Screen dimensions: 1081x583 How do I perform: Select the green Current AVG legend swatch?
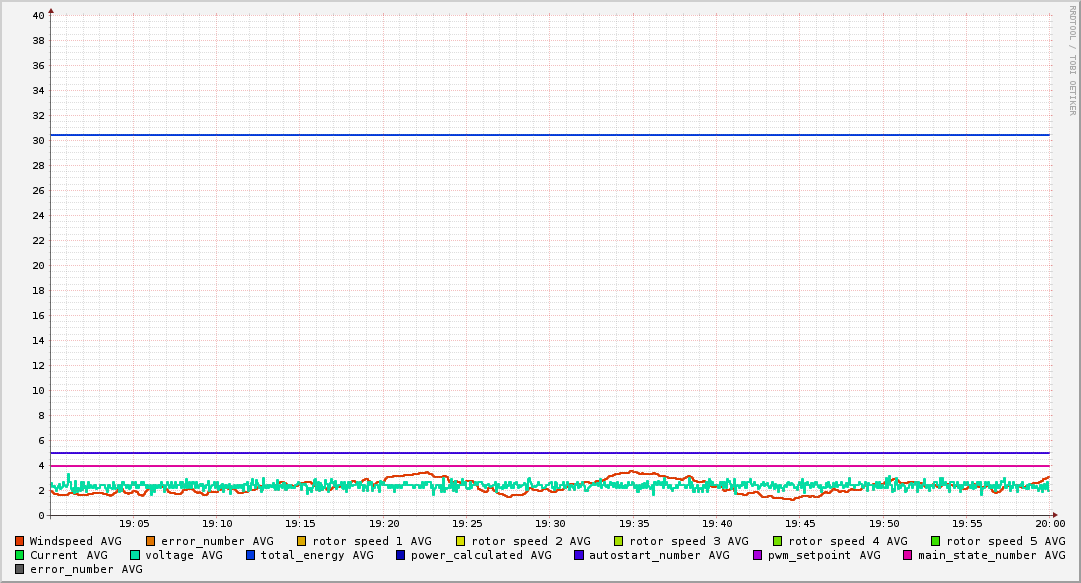20,555
